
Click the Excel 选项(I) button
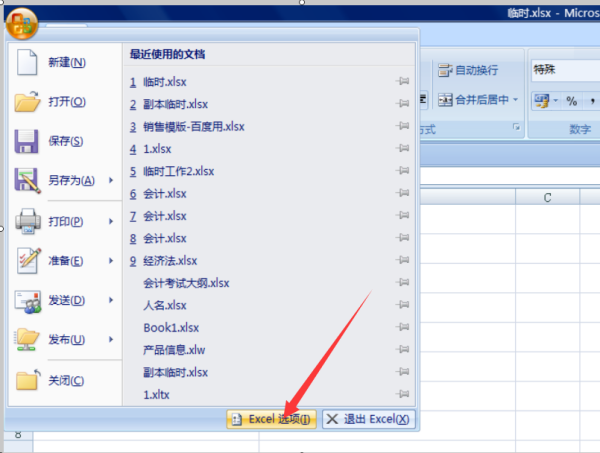(271, 419)
